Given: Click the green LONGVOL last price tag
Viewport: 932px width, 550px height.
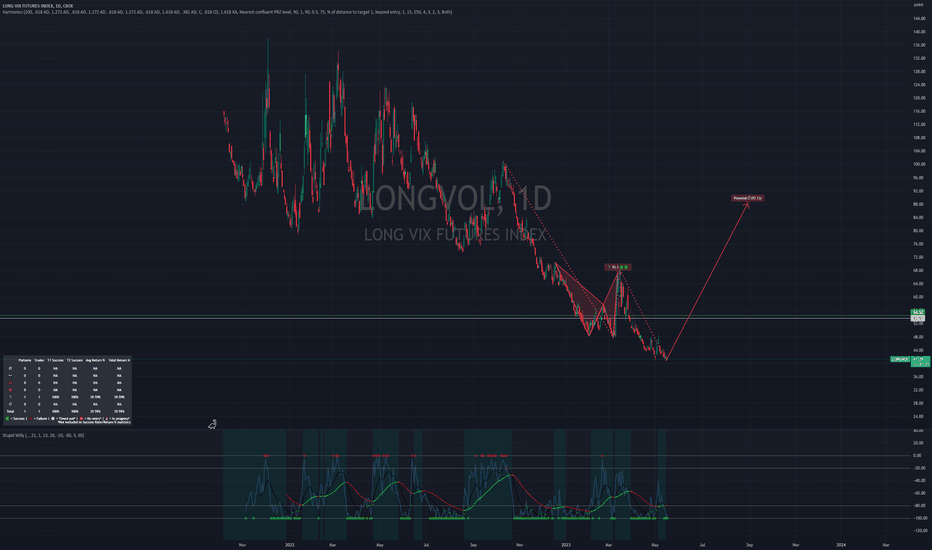Looking at the screenshot, I should pyautogui.click(x=899, y=359).
